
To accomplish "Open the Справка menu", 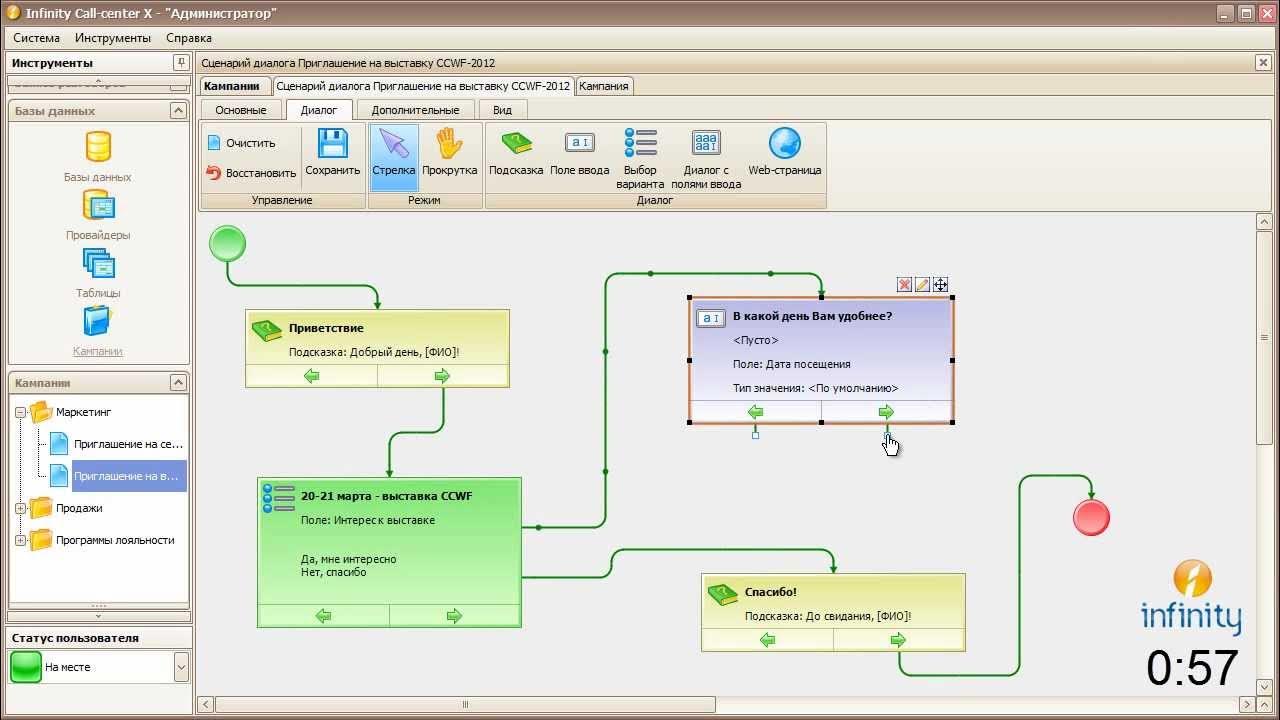I will (x=189, y=38).
